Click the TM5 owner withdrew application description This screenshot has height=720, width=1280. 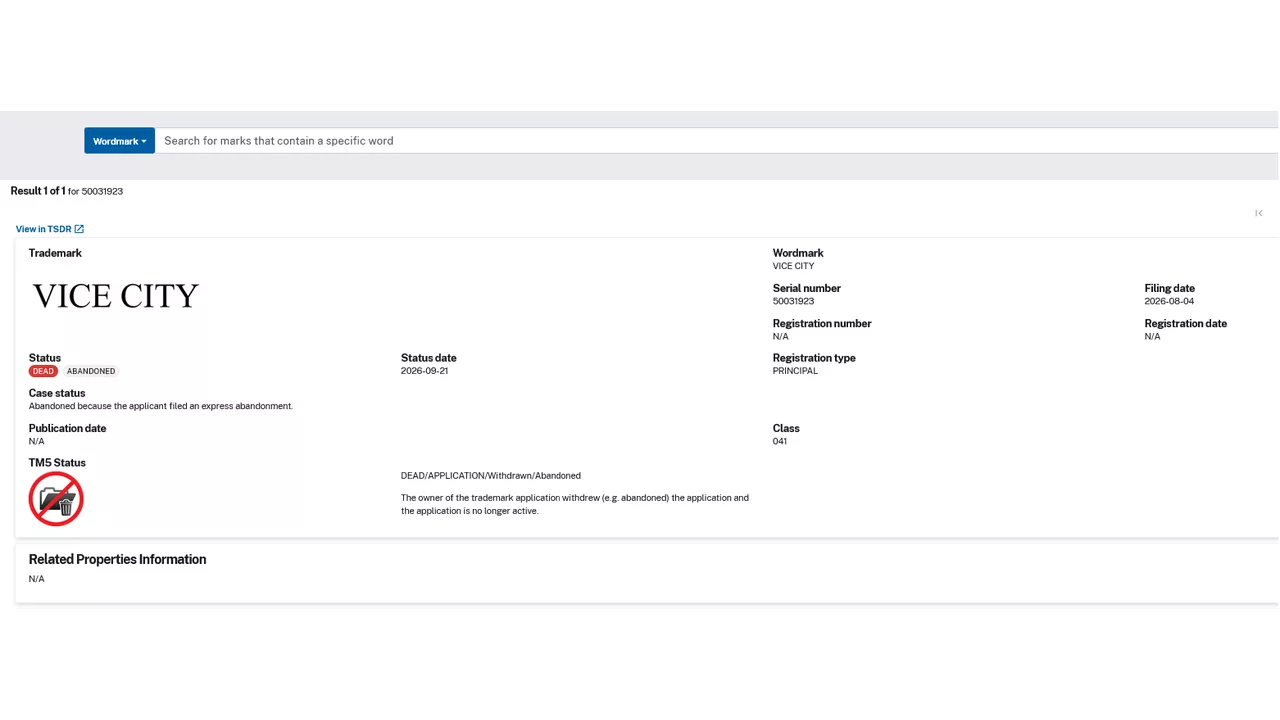[x=575, y=504]
